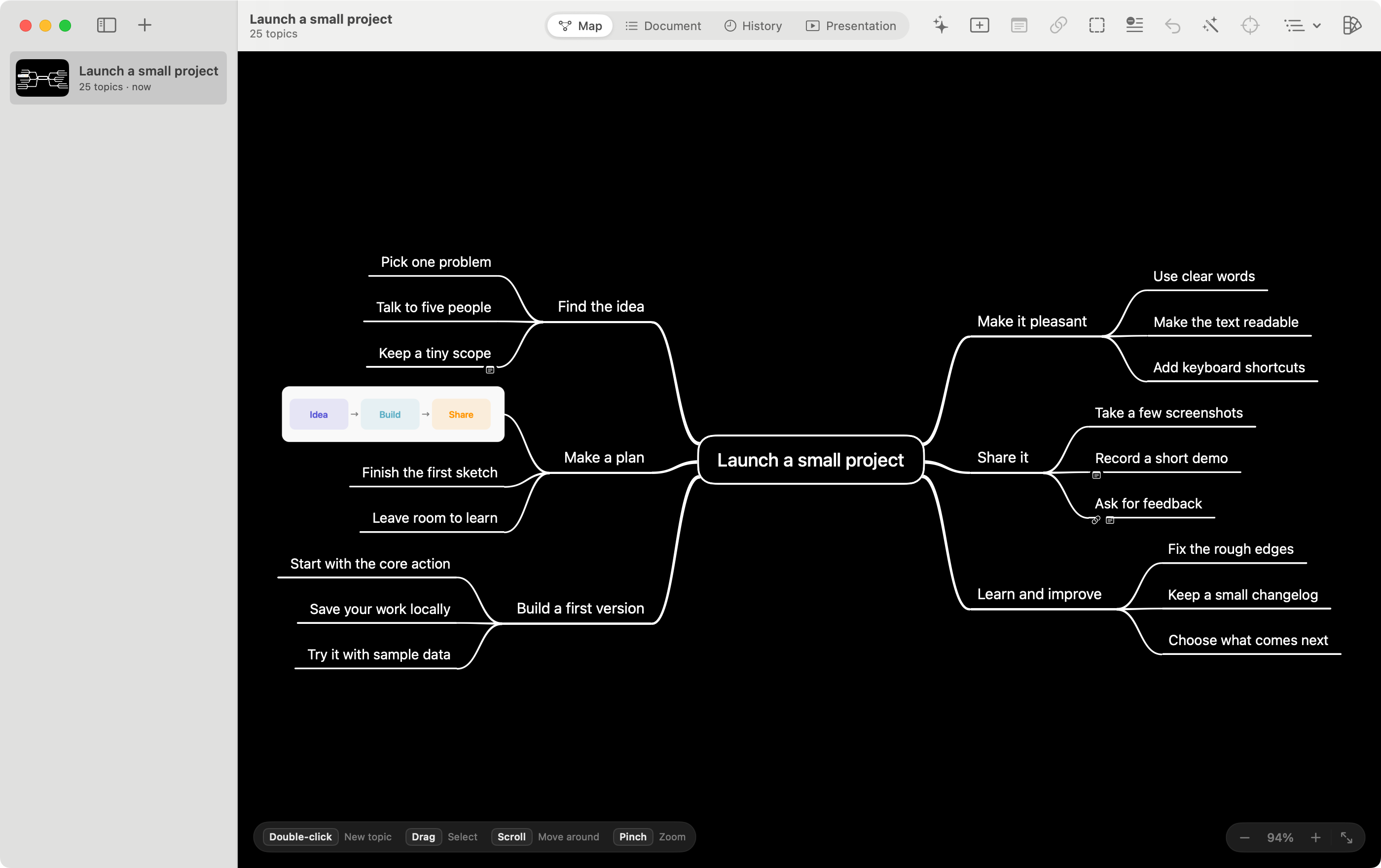
Task: Select Save your work locally topic
Action: click(380, 609)
